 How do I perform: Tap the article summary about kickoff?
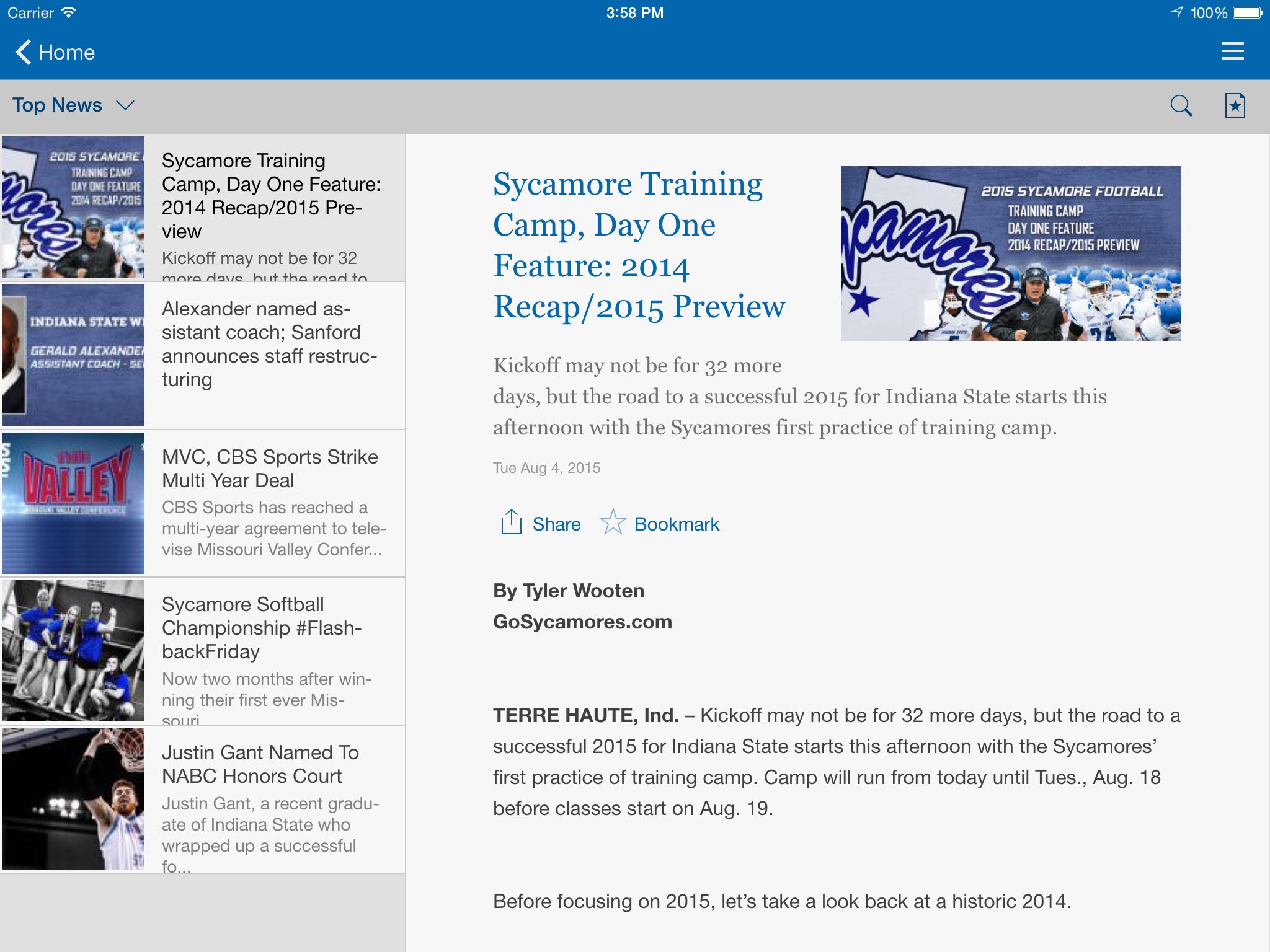[x=799, y=397]
